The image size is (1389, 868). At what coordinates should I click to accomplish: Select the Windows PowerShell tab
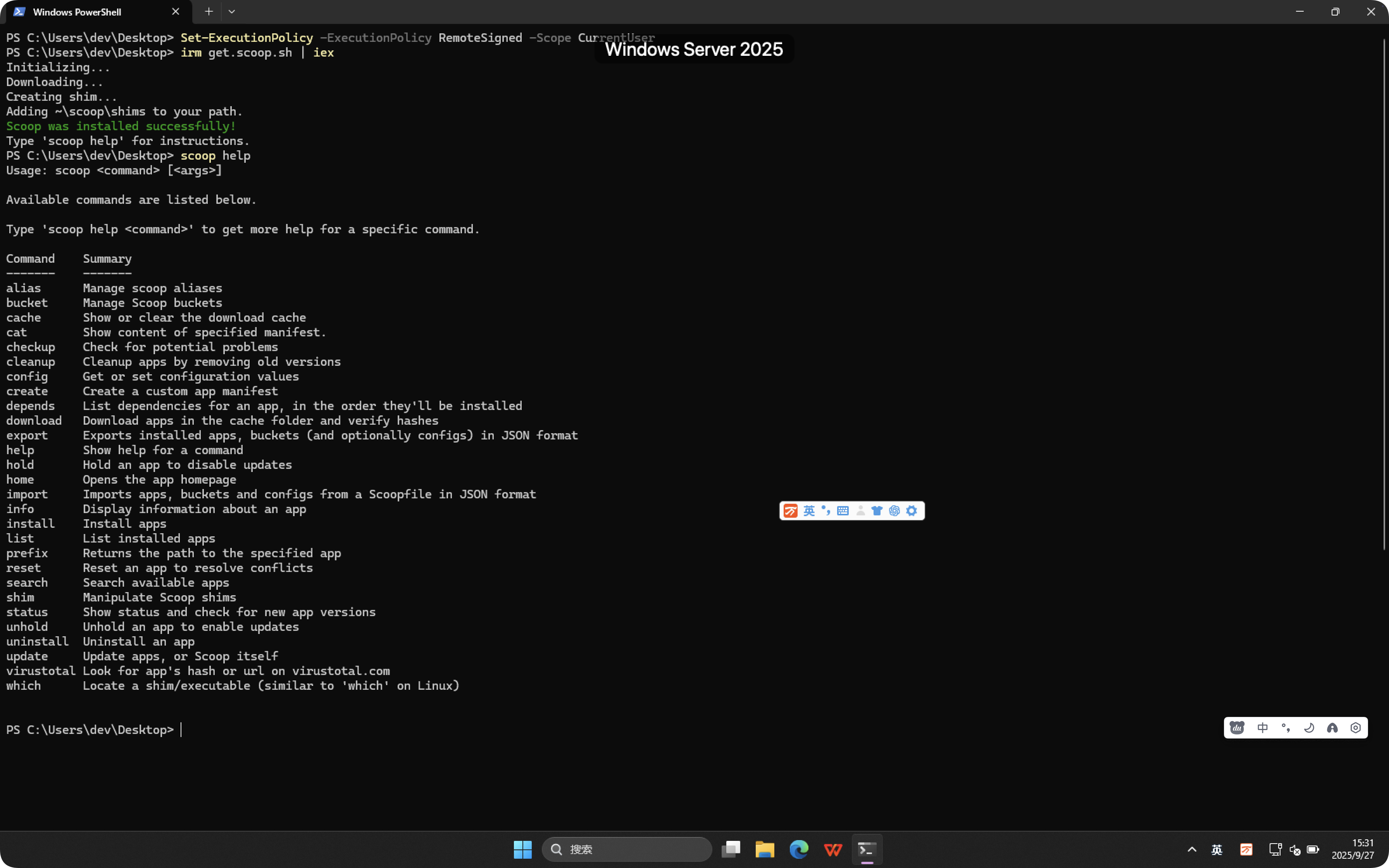point(77,12)
